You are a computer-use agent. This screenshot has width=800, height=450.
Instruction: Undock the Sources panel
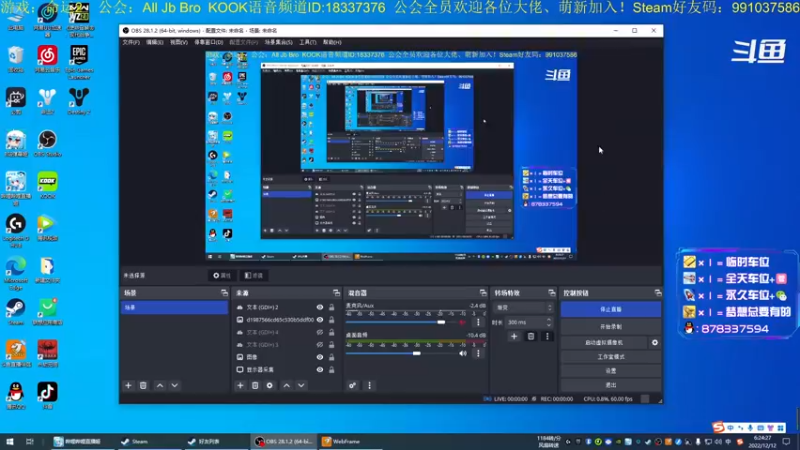point(336,293)
